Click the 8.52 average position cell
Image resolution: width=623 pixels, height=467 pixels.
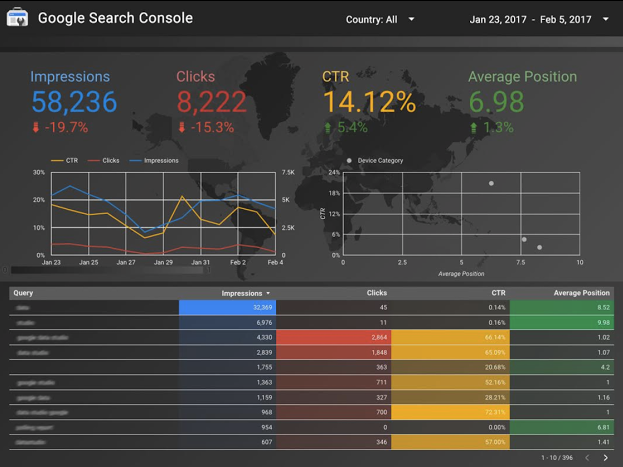tap(562, 308)
